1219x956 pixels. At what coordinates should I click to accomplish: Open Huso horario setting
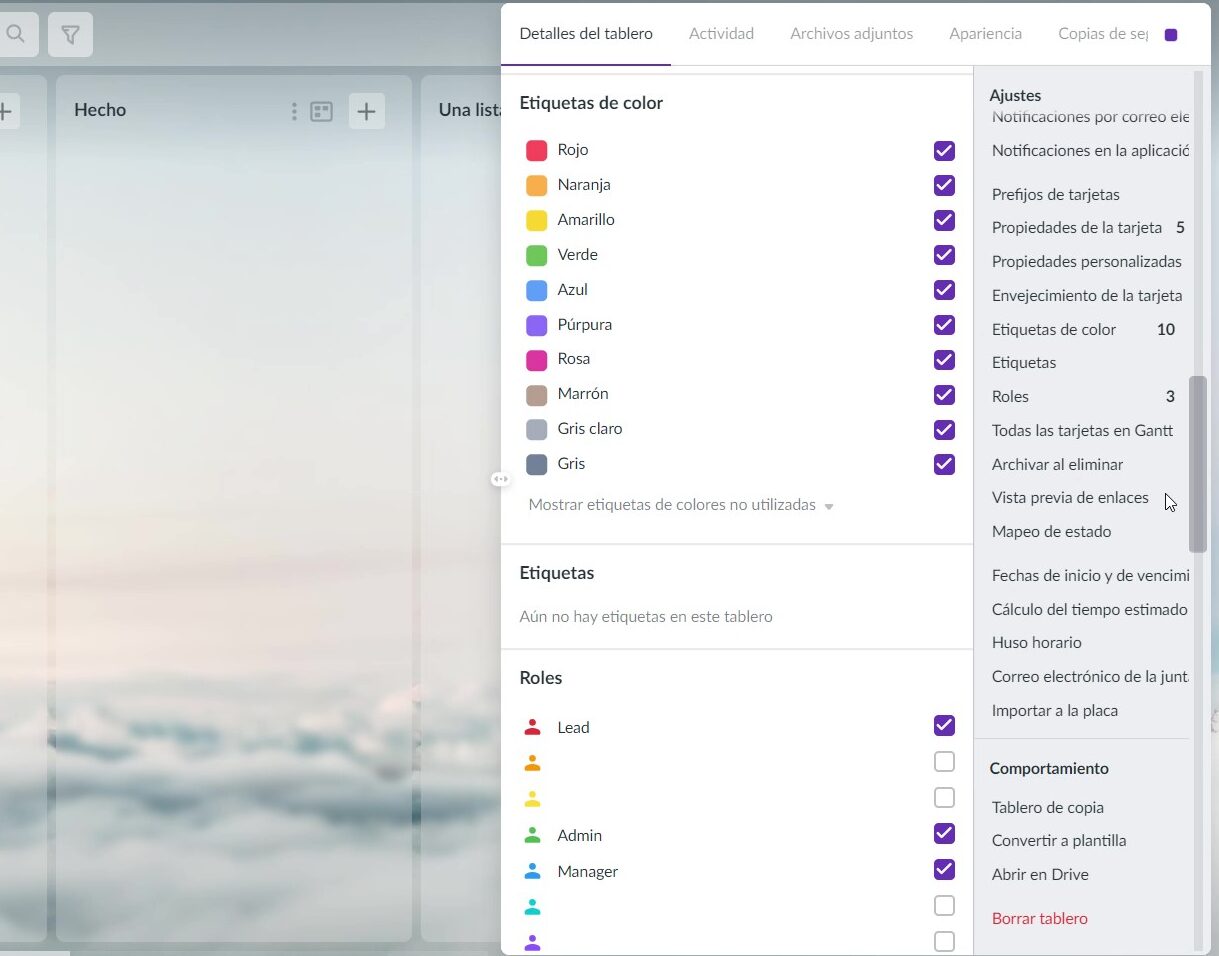[x=1036, y=643]
